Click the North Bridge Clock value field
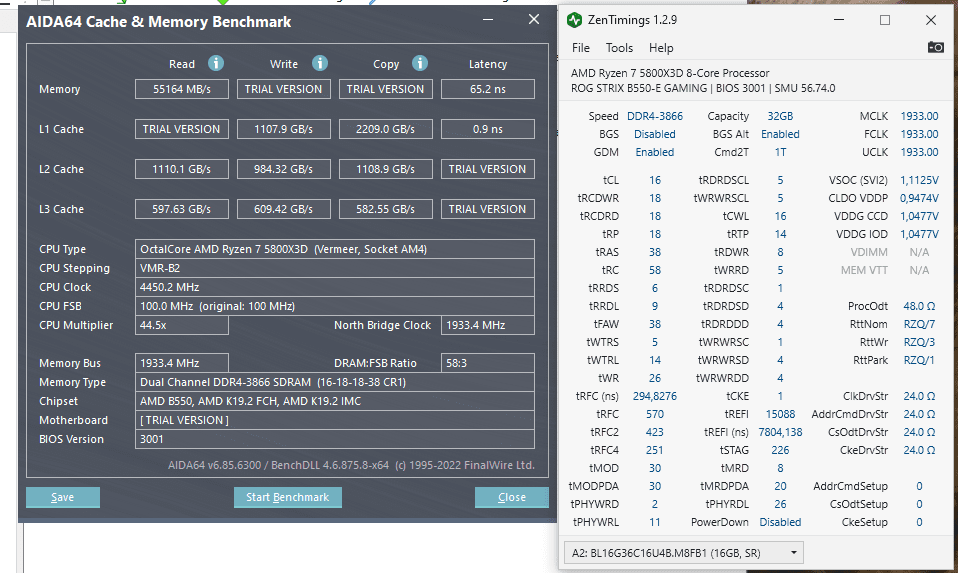958x573 pixels. [488, 325]
